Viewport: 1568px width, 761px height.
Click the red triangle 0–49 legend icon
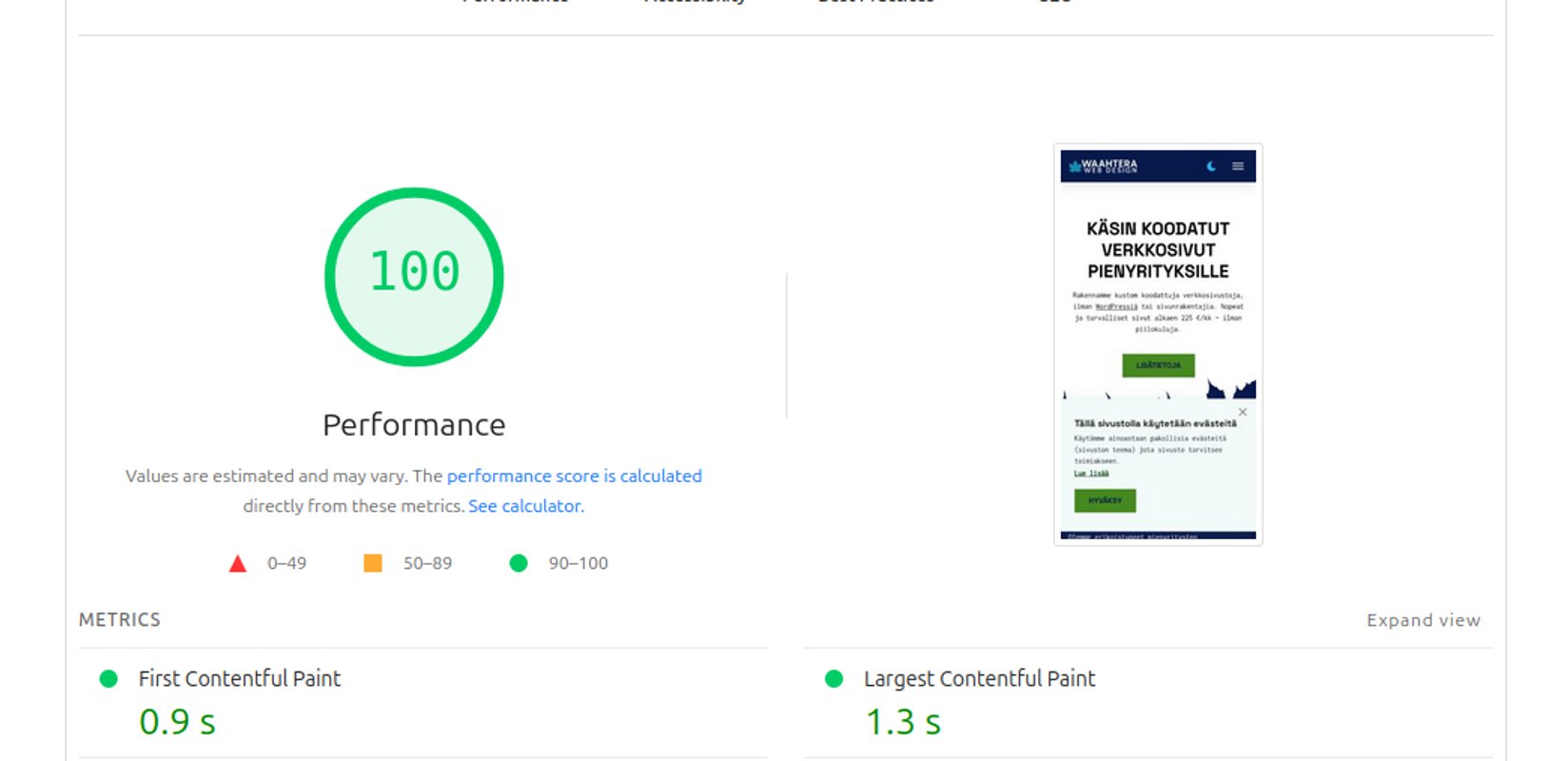point(238,564)
